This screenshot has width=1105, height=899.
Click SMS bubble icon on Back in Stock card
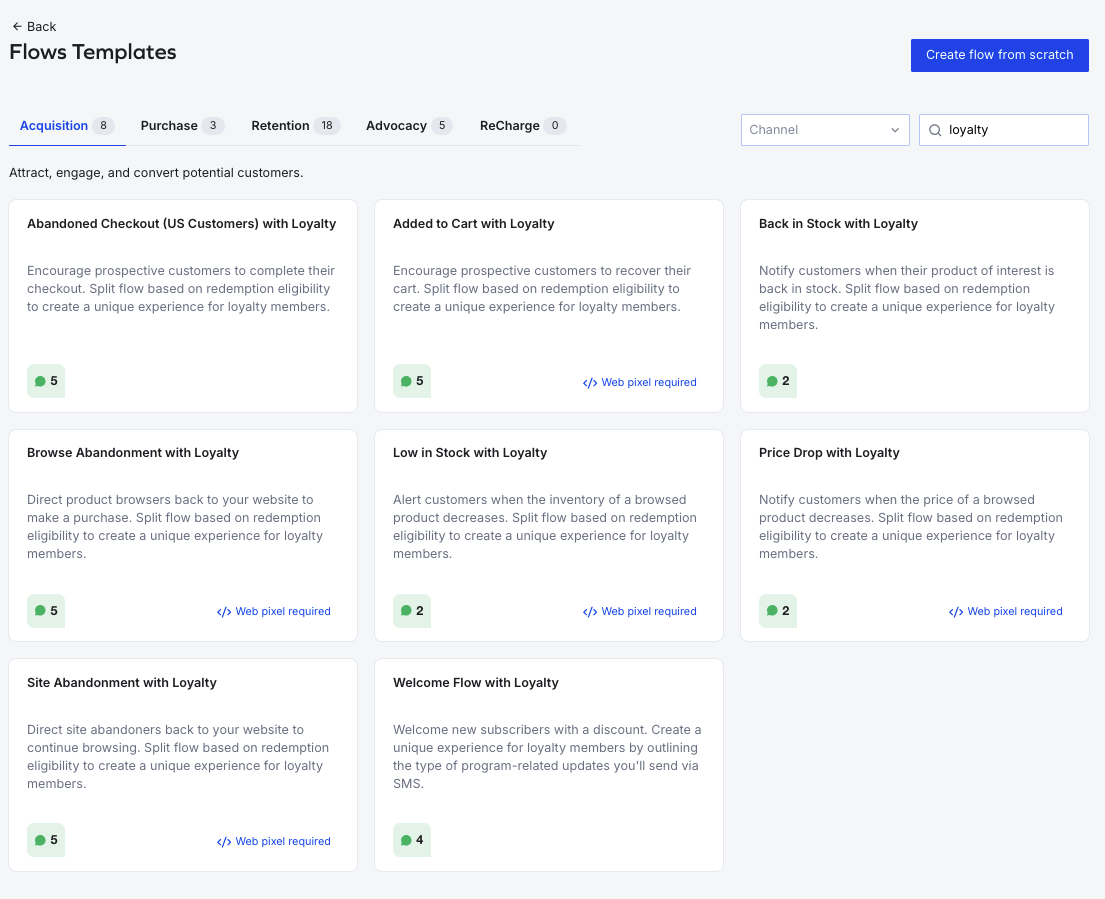pos(772,381)
